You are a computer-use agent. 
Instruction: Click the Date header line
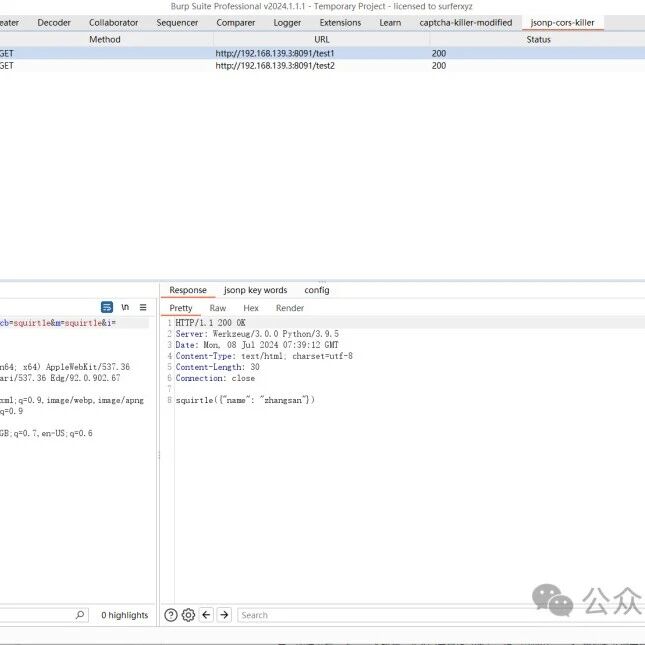[257, 345]
